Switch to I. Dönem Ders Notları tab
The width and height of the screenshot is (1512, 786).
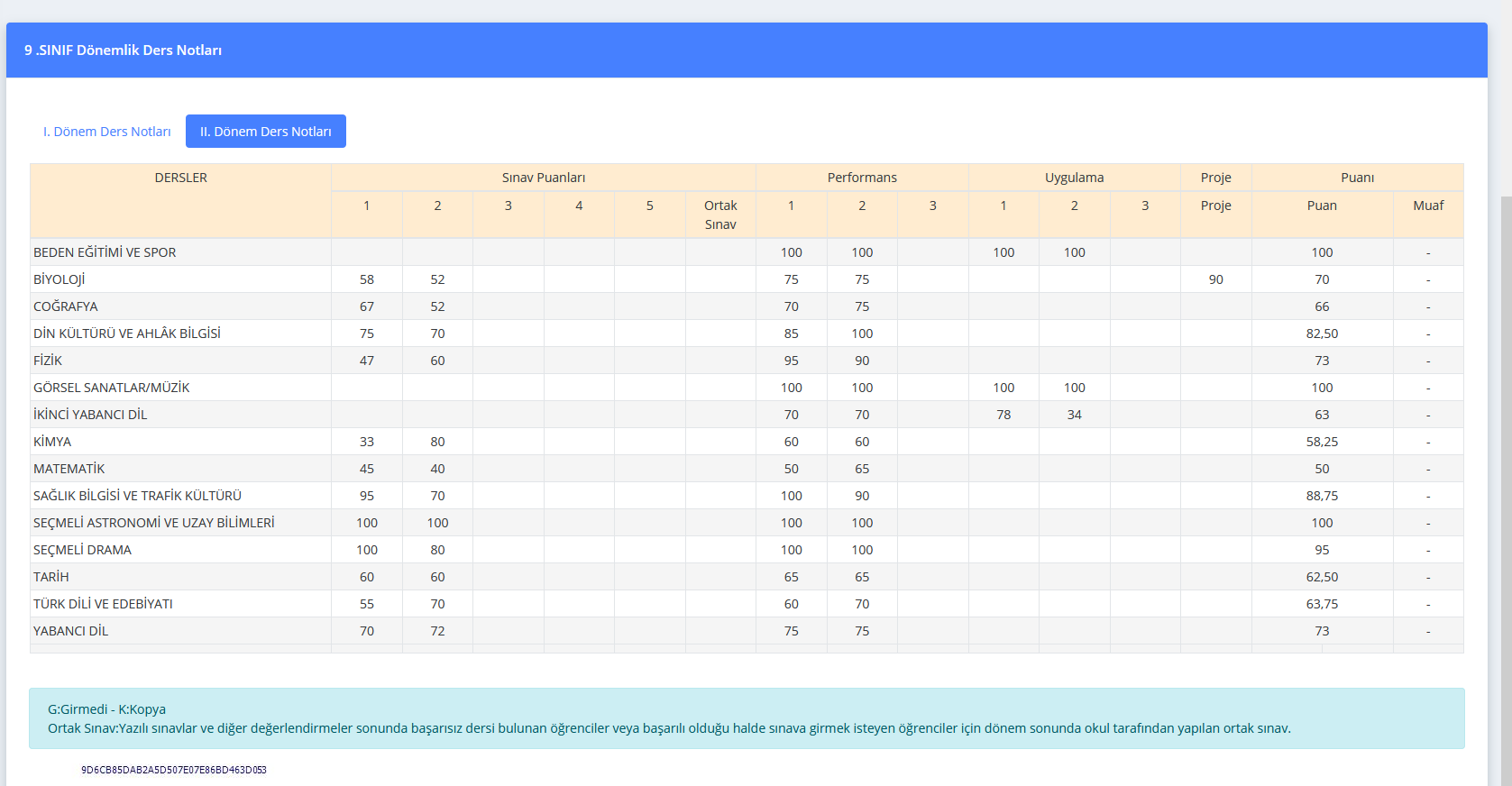pos(106,132)
